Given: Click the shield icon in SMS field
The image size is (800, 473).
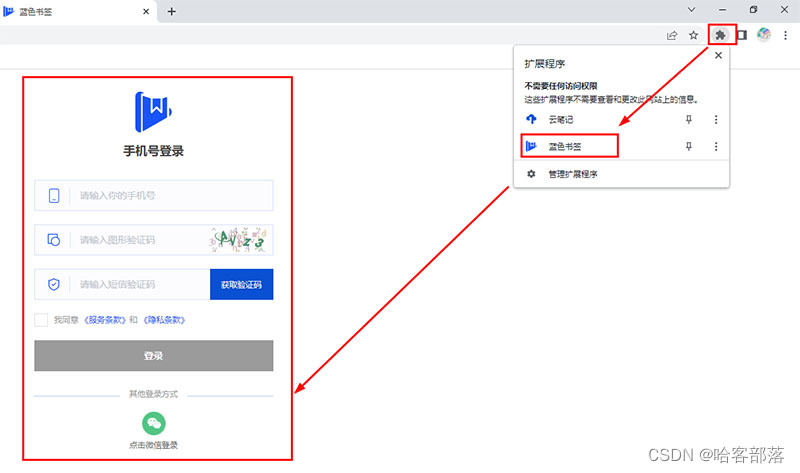Looking at the screenshot, I should [x=54, y=284].
